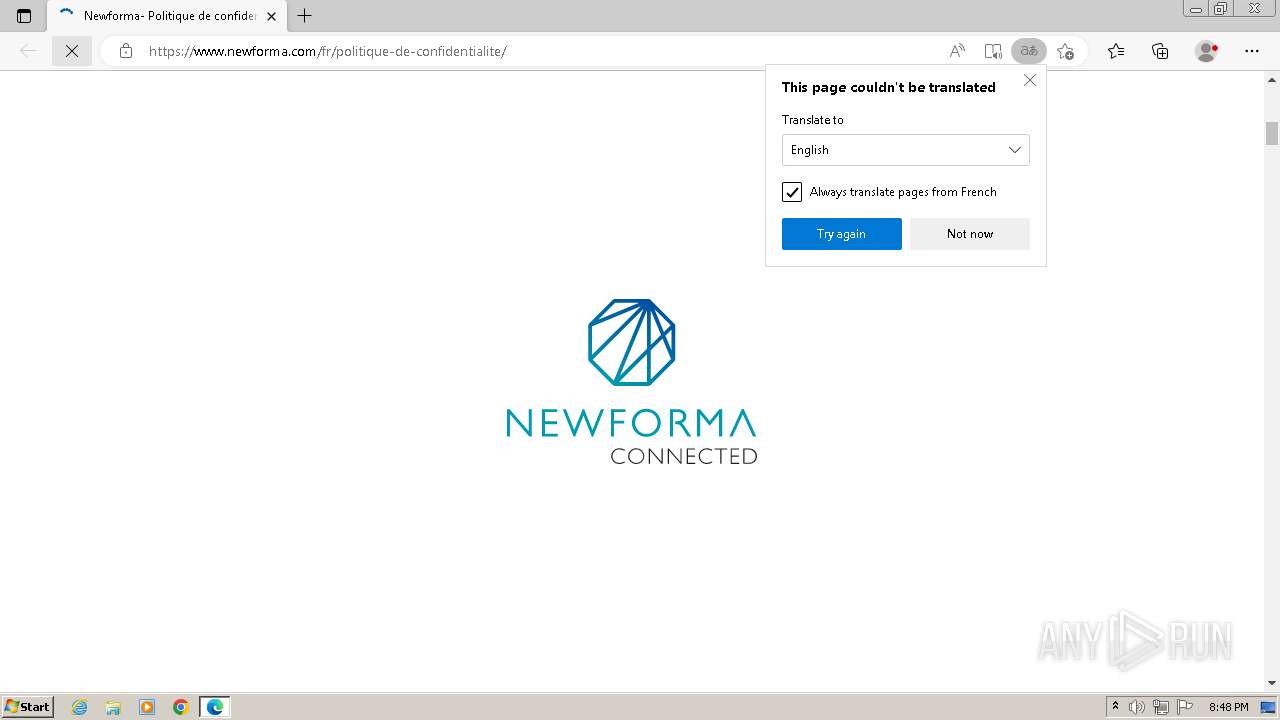Expand the Translate to language dropdown
Screen dimensions: 1280x720
pos(905,150)
